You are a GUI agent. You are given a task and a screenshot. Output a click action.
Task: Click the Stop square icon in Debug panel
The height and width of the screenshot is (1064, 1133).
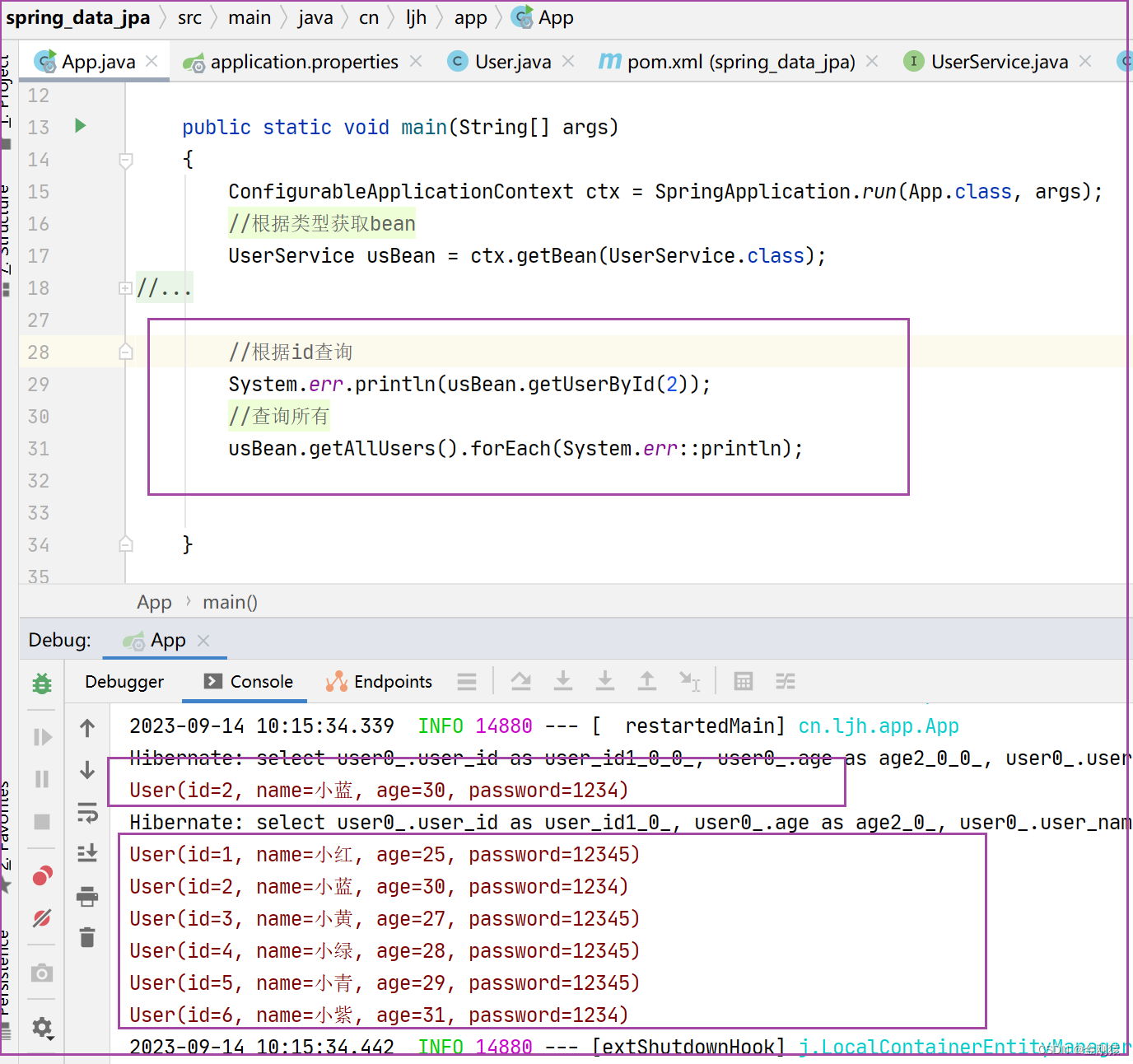pyautogui.click(x=42, y=821)
